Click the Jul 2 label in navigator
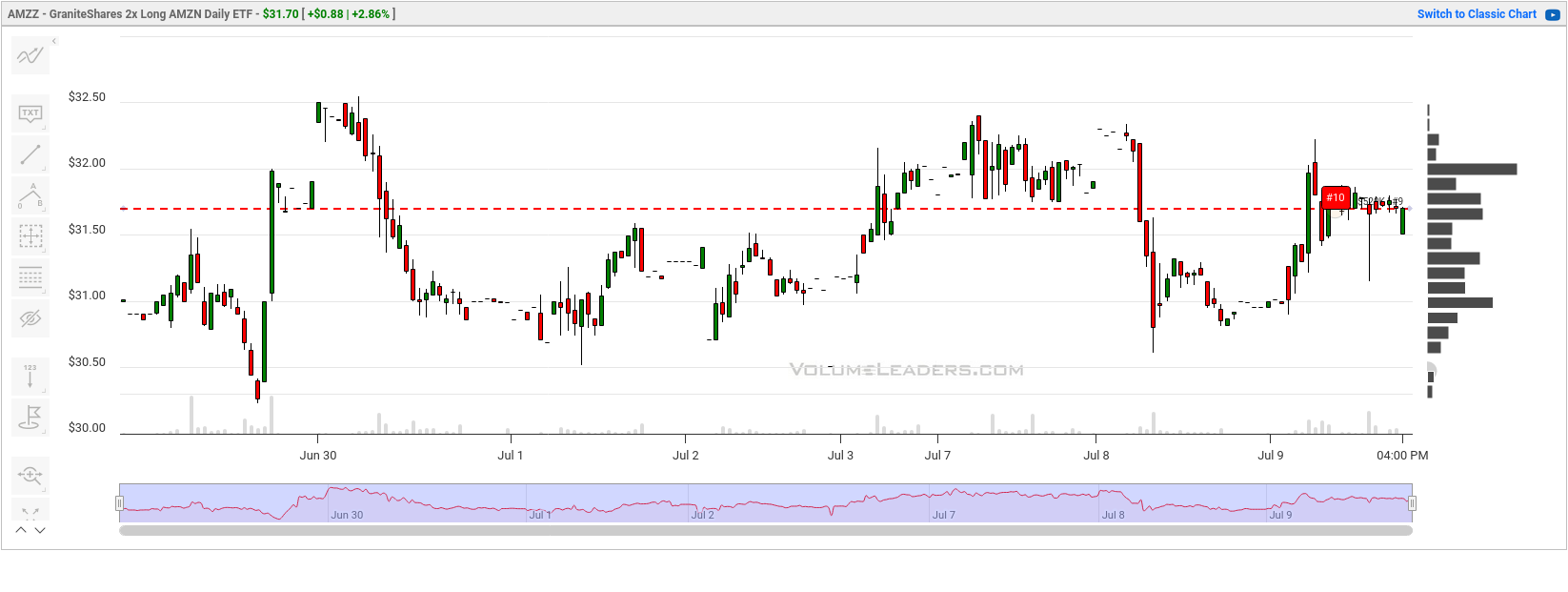Image resolution: width=1568 pixels, height=592 pixels. (703, 515)
